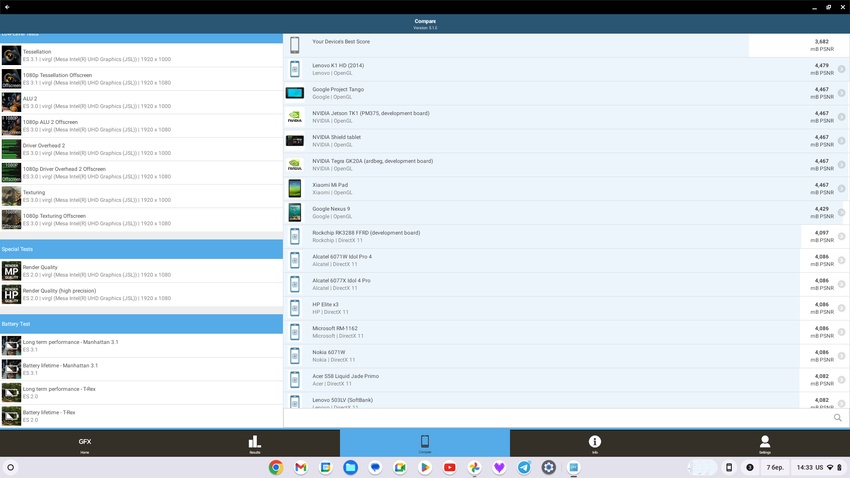The image size is (850, 478).
Task: Select the Render Quality MP icon
Action: click(11, 271)
